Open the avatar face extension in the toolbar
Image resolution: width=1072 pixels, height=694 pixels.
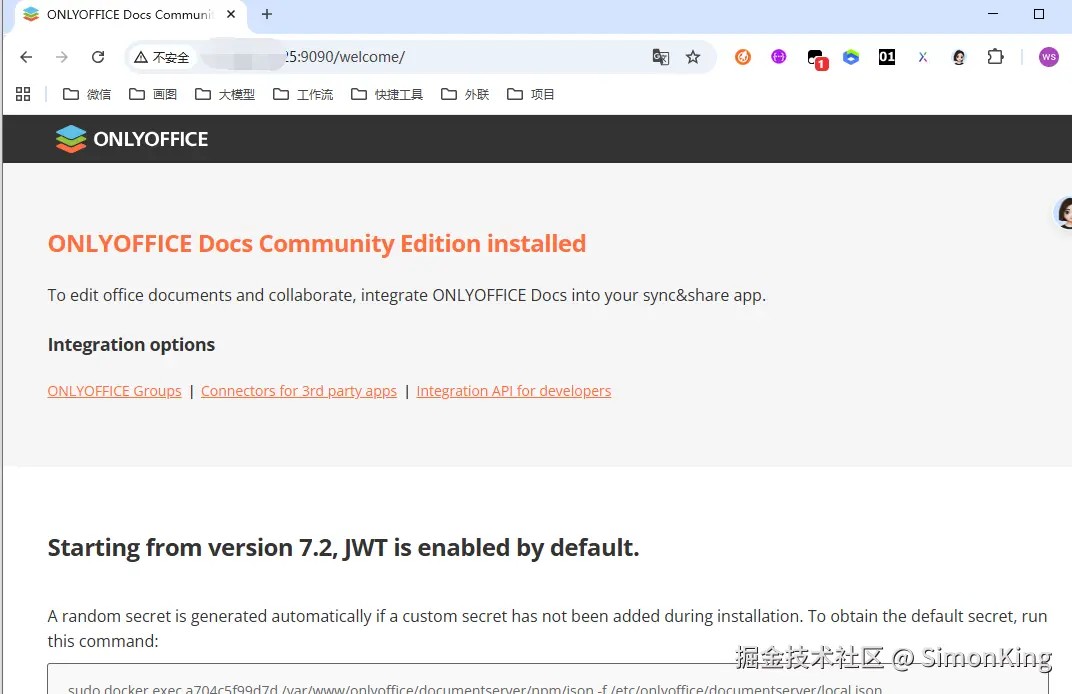pos(959,57)
